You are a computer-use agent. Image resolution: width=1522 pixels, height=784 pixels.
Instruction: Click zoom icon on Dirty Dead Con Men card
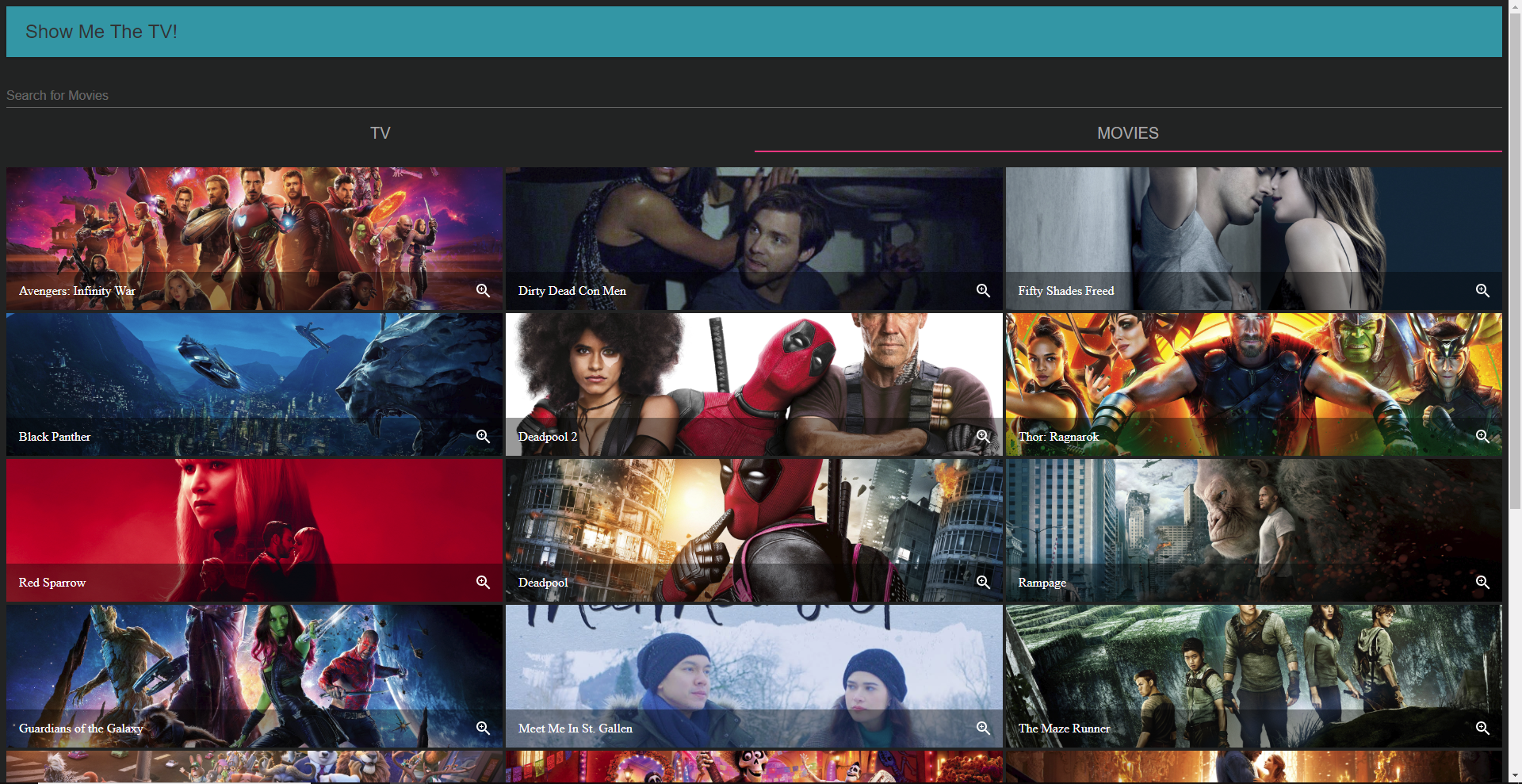[x=983, y=291]
